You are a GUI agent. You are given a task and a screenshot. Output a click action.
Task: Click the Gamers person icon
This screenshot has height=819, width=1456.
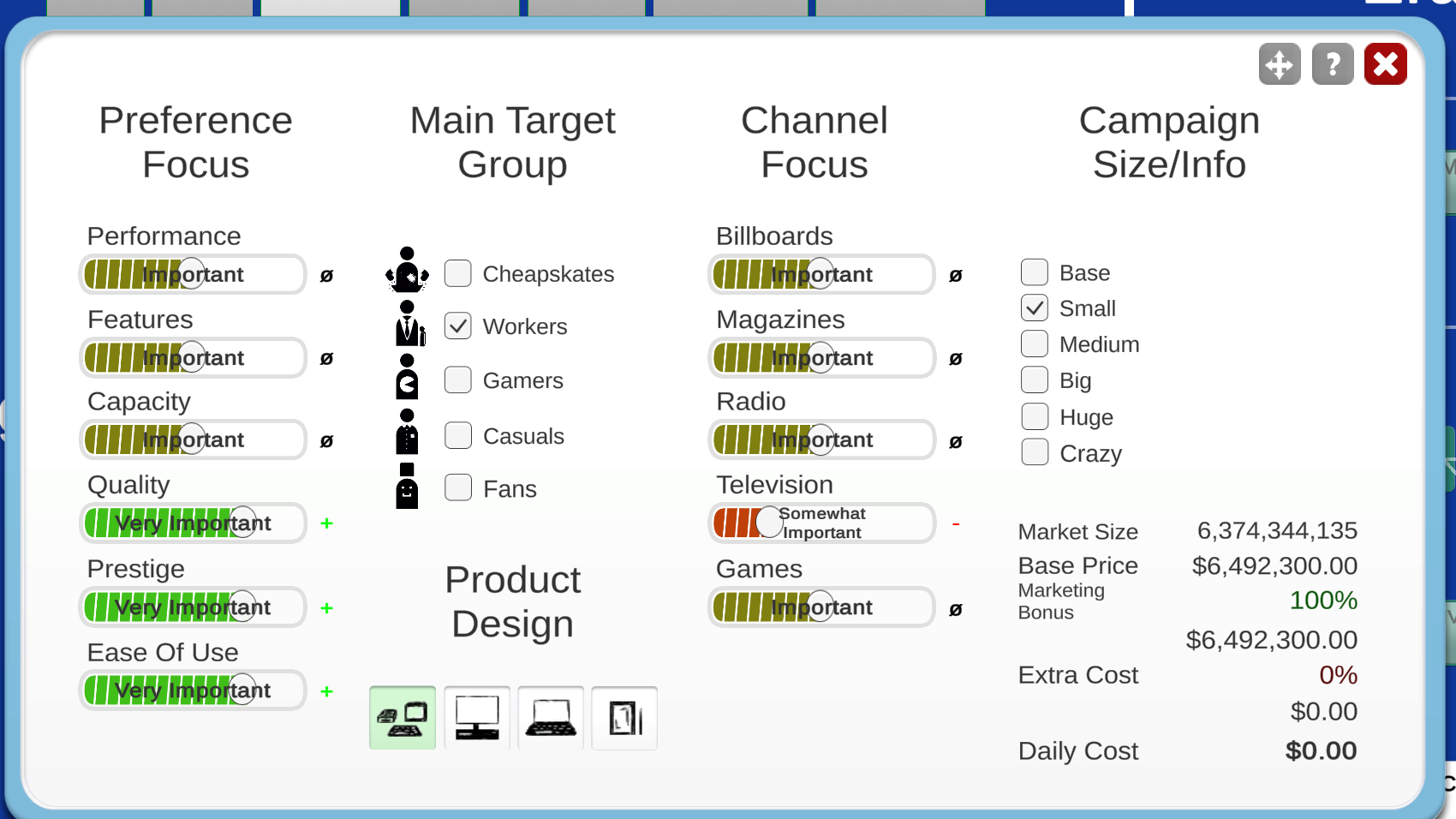(x=407, y=377)
